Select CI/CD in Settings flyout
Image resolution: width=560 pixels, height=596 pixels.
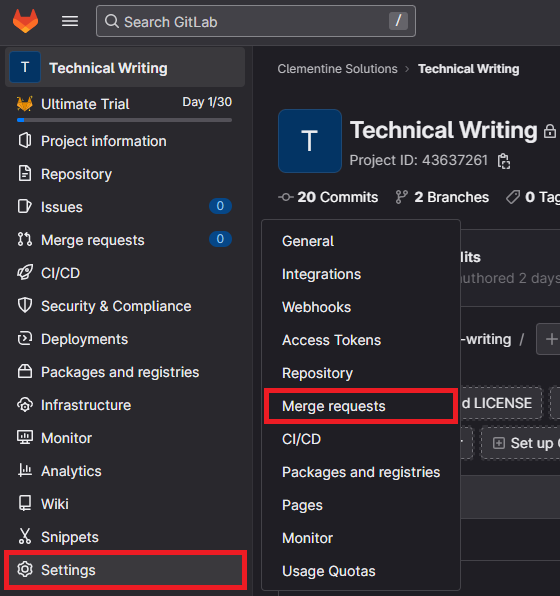[361, 439]
